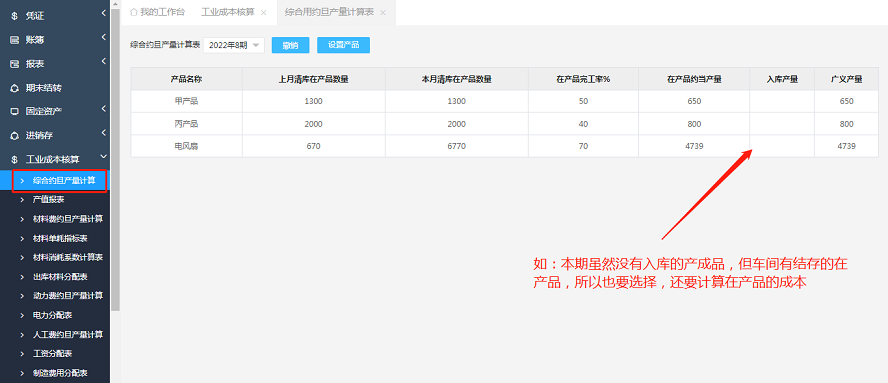Click the 广义产量 column header

coord(846,79)
